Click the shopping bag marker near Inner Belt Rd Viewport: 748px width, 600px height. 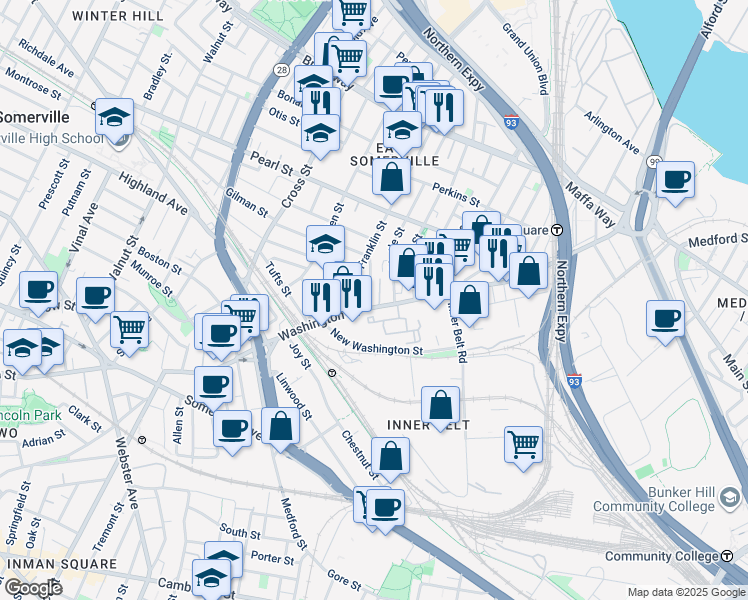pos(469,300)
